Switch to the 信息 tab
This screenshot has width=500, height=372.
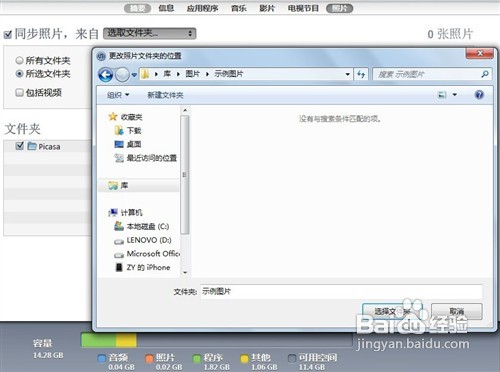point(166,8)
